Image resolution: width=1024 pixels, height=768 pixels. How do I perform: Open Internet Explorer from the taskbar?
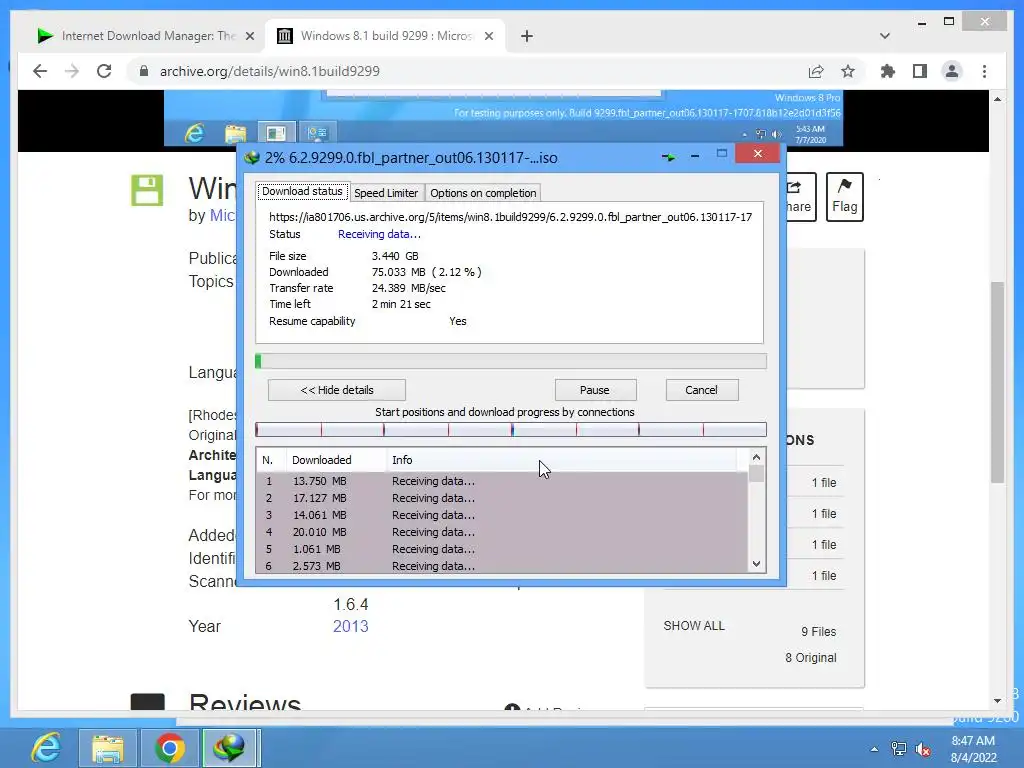(x=46, y=748)
